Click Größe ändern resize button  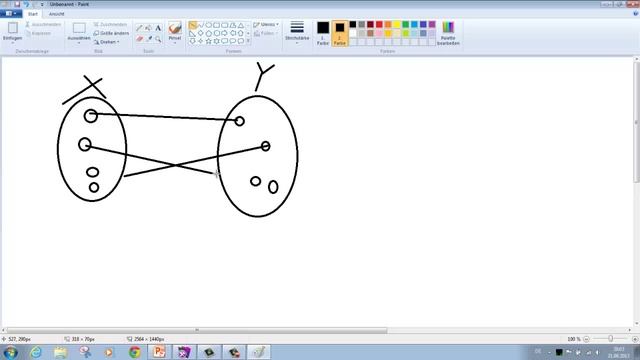pos(111,33)
